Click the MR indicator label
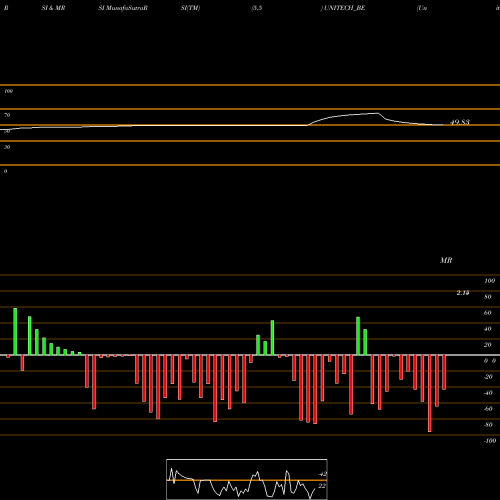500x500 pixels. point(446,260)
